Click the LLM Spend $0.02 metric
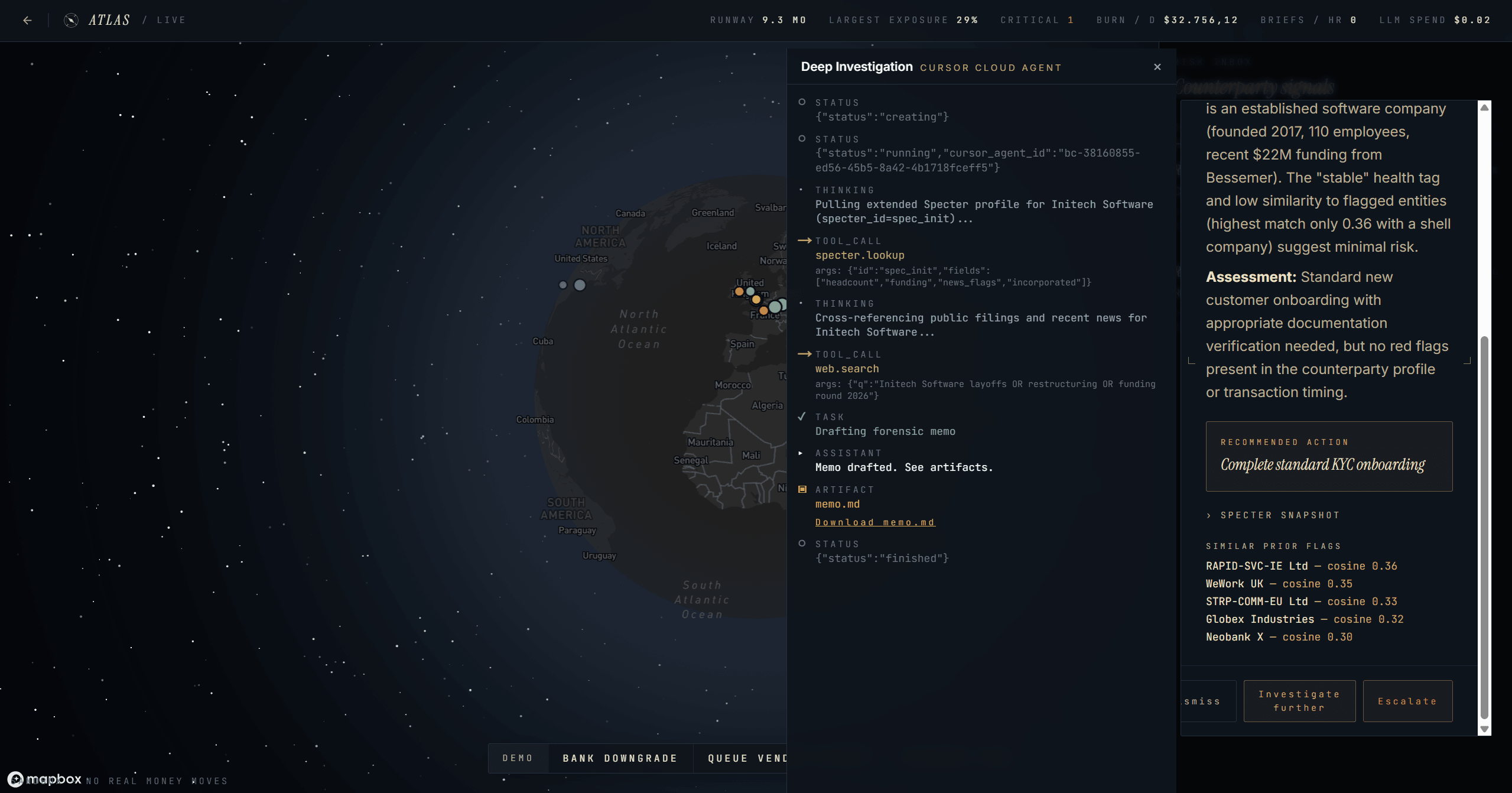This screenshot has width=1512, height=793. coord(1435,20)
